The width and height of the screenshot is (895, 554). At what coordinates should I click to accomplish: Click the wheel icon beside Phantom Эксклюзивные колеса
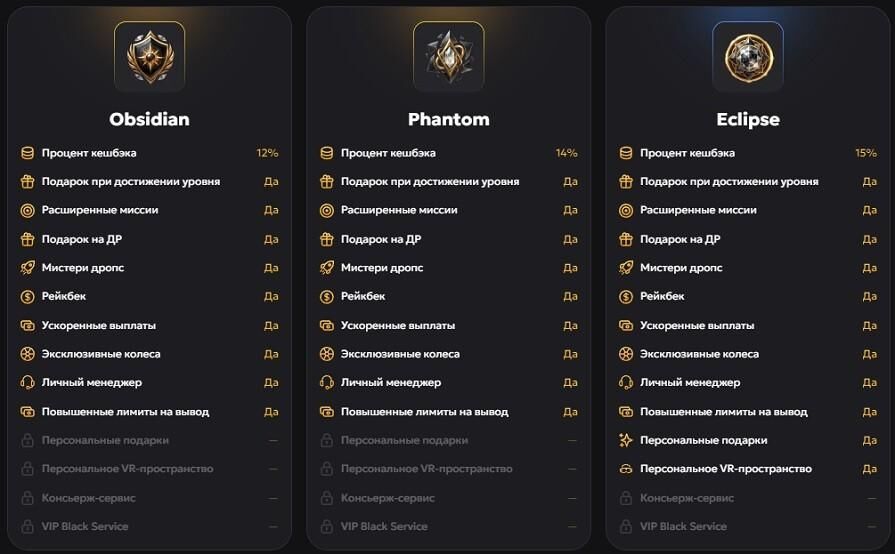coord(326,354)
